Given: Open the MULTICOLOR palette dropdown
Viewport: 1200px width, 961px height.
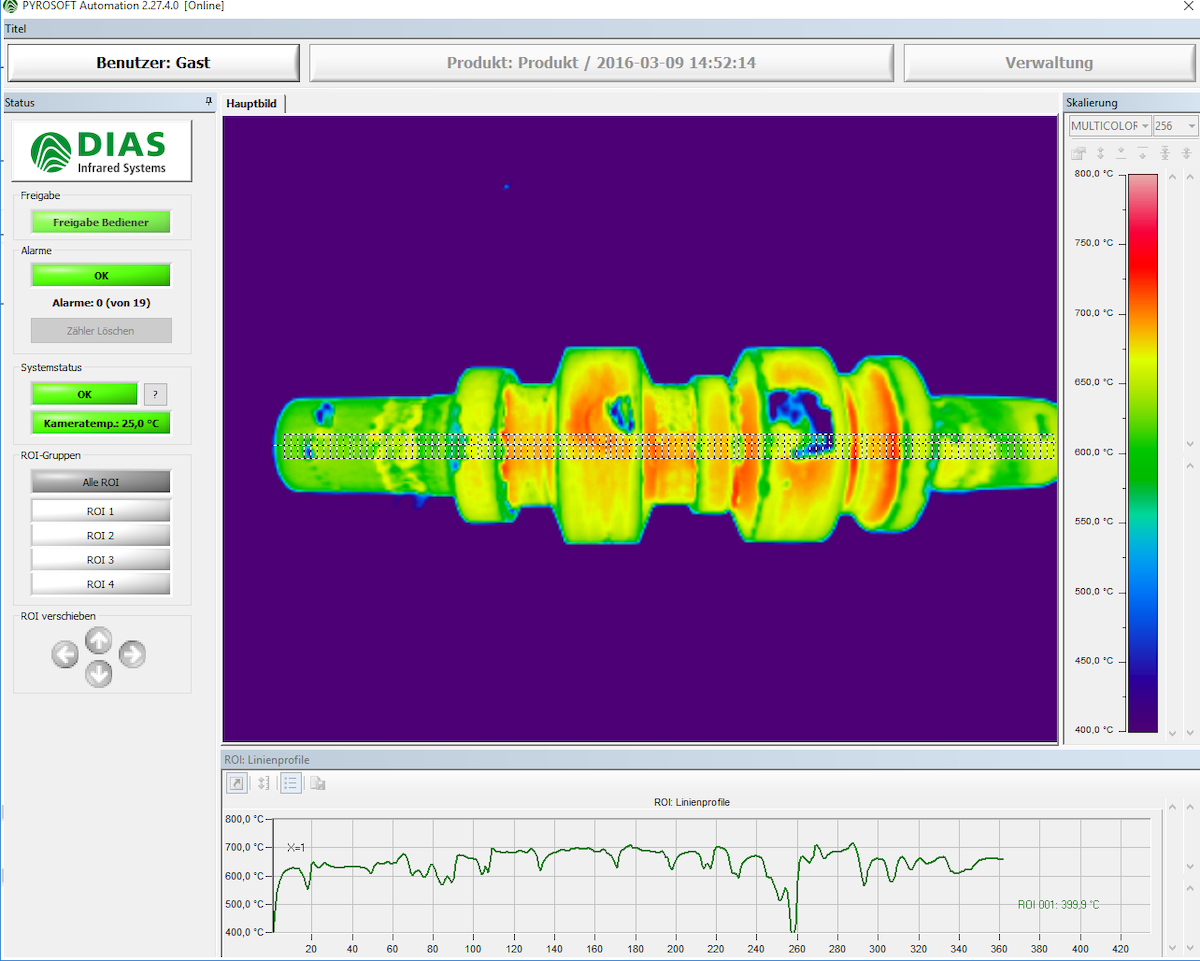Looking at the screenshot, I should 1146,125.
